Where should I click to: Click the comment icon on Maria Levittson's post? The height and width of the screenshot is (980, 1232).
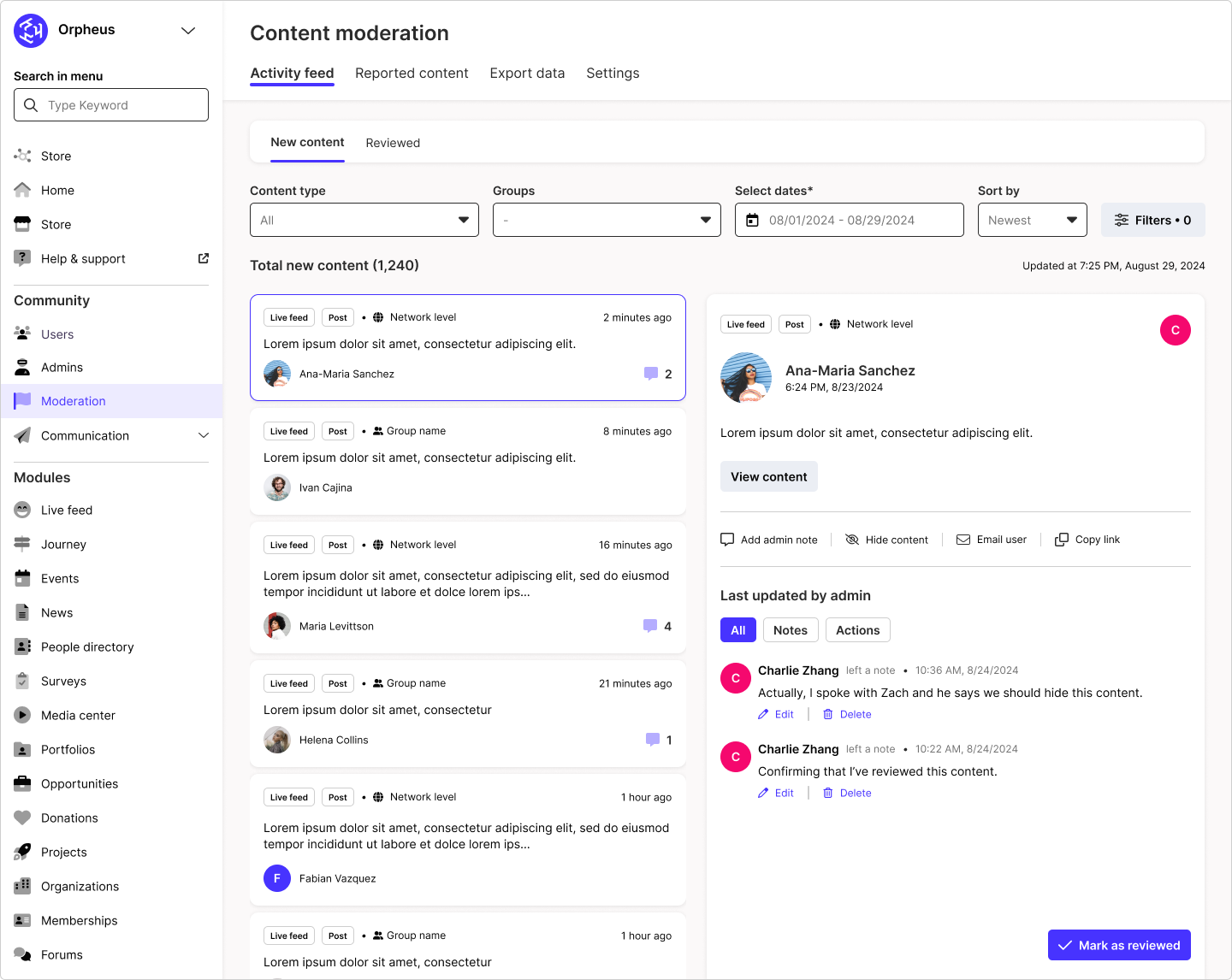[x=650, y=626]
